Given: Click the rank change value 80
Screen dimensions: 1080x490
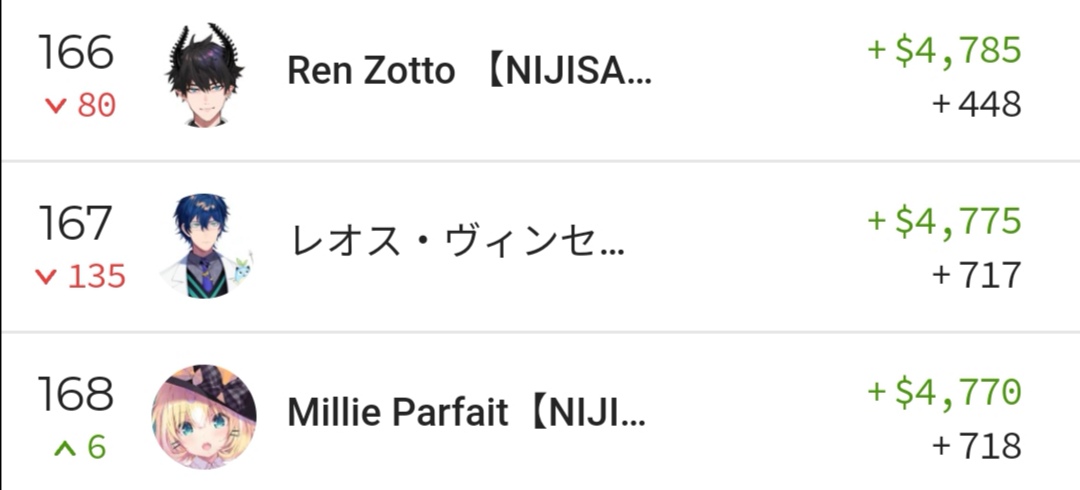Looking at the screenshot, I should point(97,106).
